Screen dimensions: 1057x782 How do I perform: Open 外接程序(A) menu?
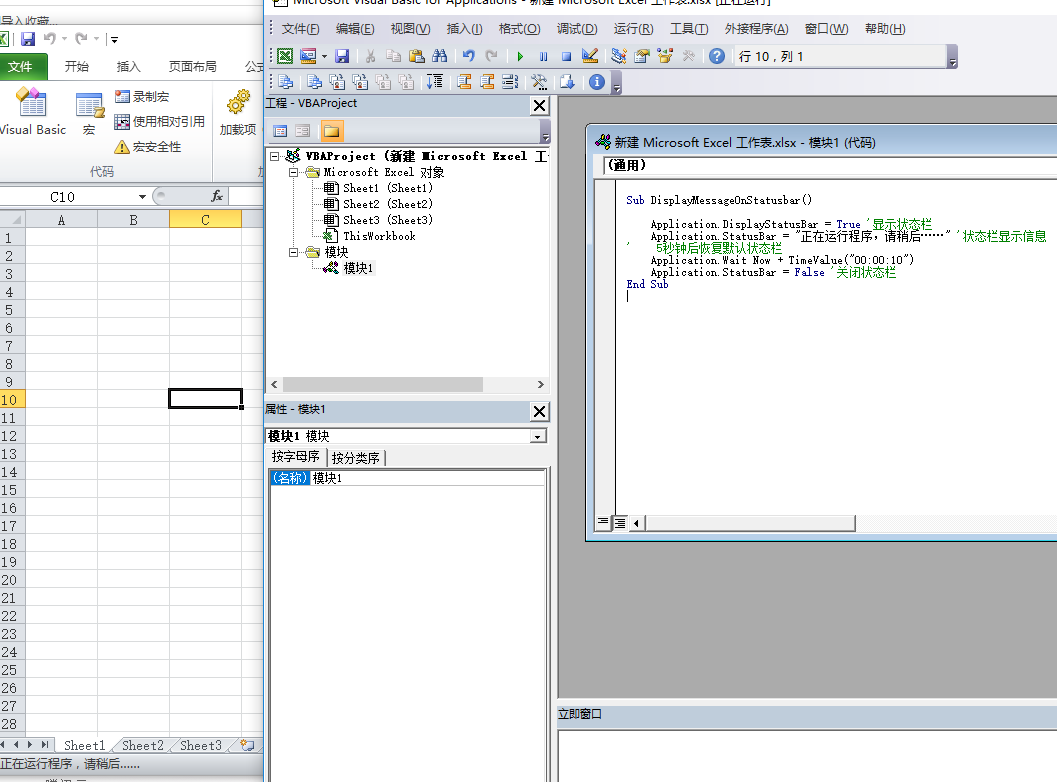756,29
